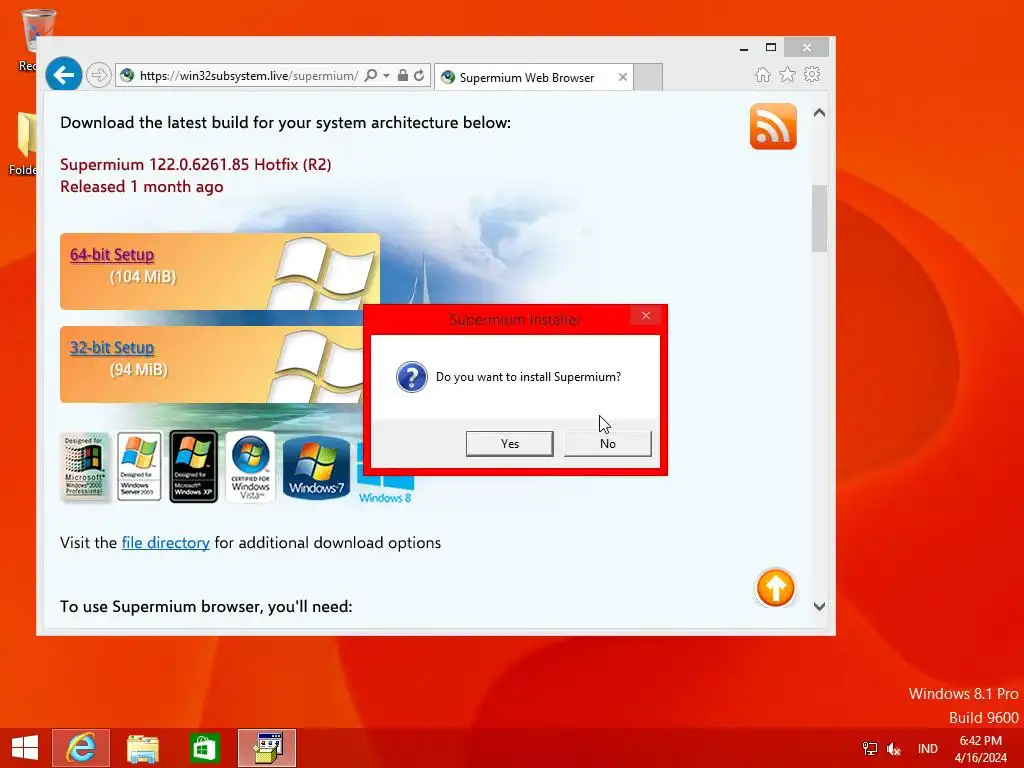Open the address bar dropdown arrow
Screen dimensions: 1024x768
click(x=387, y=76)
